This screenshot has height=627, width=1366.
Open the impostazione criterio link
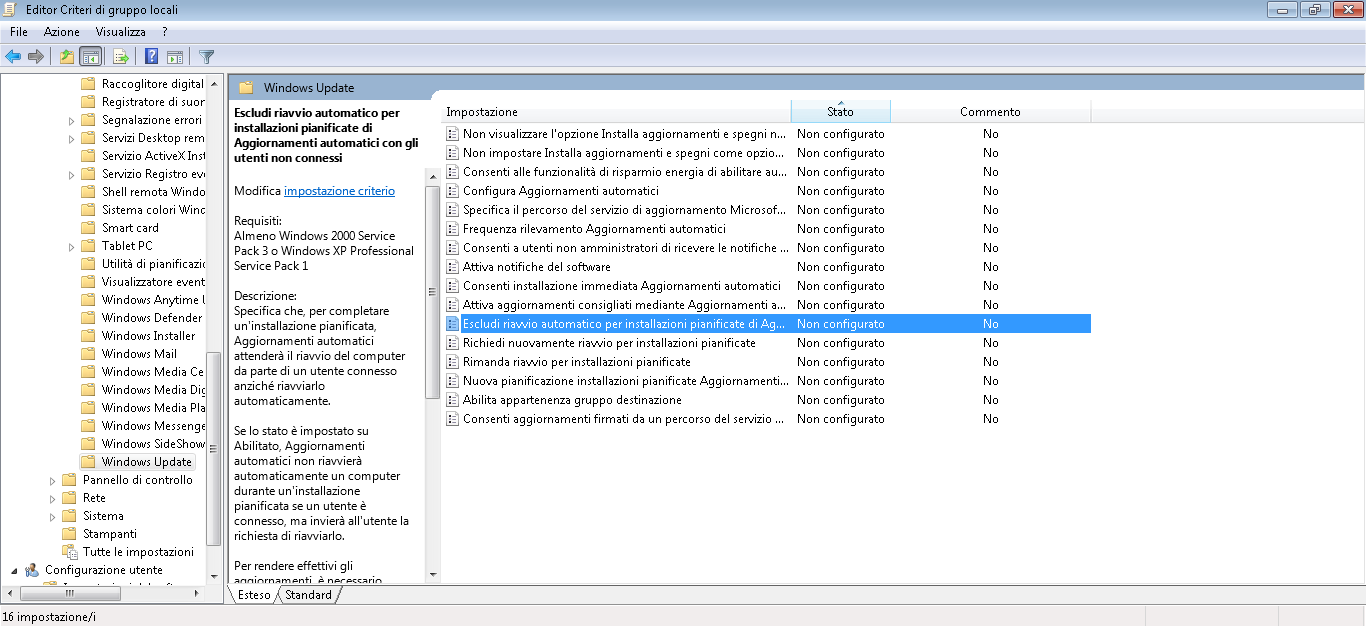click(x=339, y=190)
